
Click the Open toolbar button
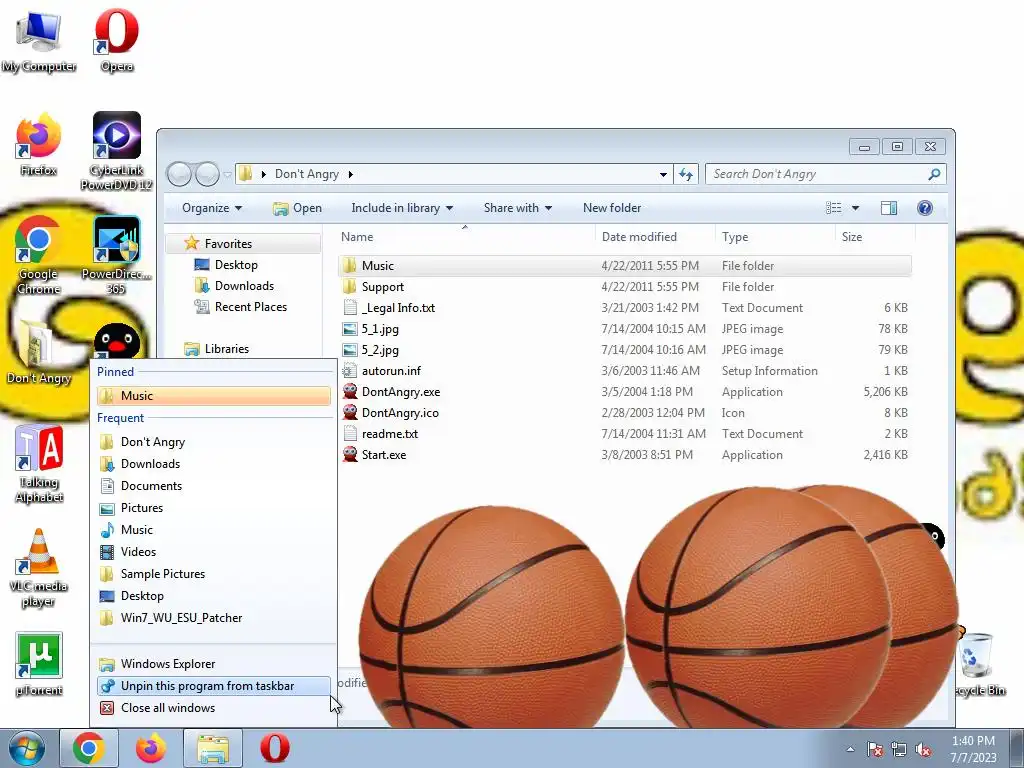tap(297, 208)
